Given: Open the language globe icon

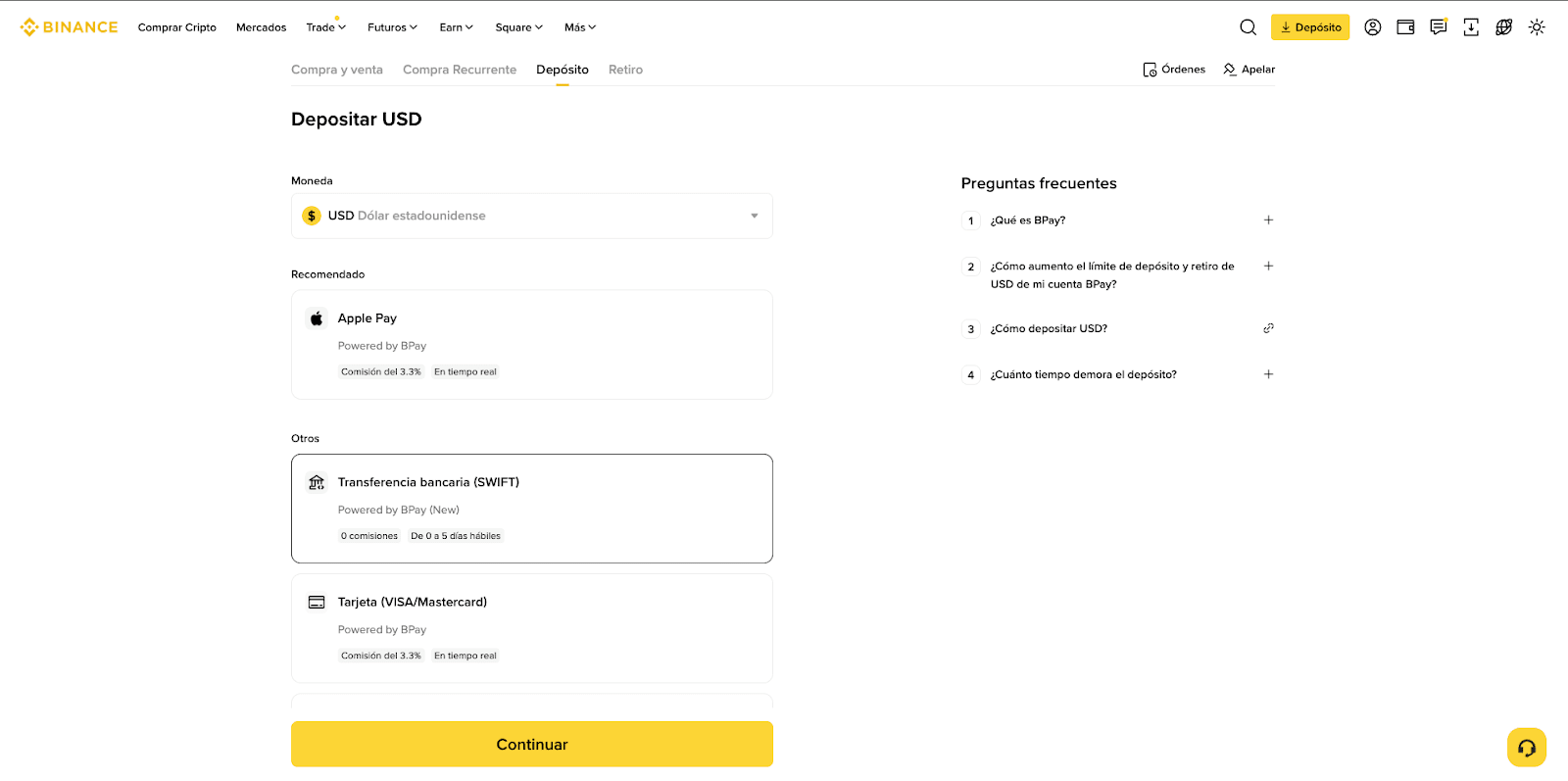Looking at the screenshot, I should [1503, 27].
